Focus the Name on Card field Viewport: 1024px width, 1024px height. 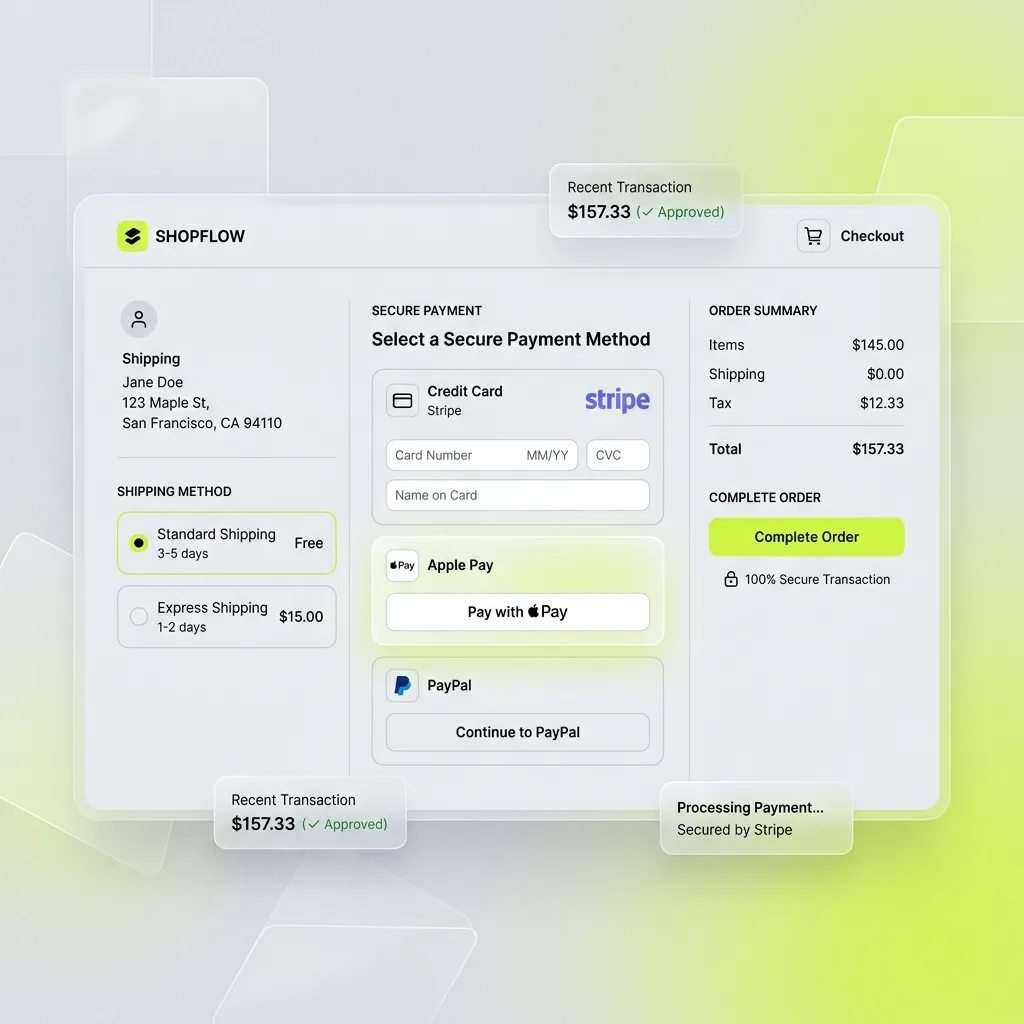pos(517,495)
